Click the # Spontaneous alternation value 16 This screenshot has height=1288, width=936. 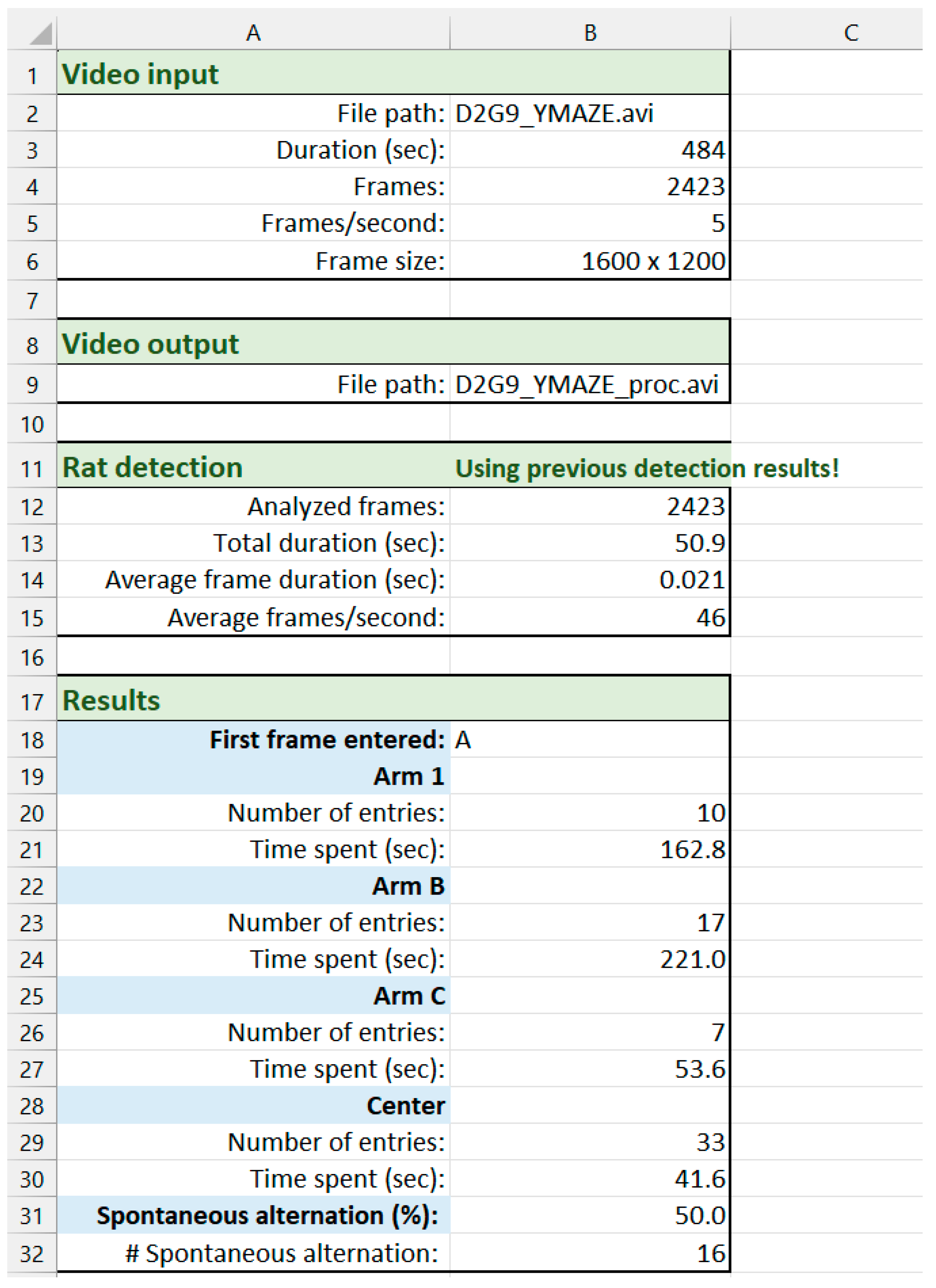click(x=589, y=1253)
